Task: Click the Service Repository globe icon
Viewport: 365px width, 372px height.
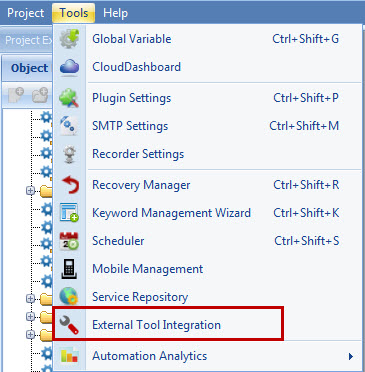Action: tap(69, 297)
